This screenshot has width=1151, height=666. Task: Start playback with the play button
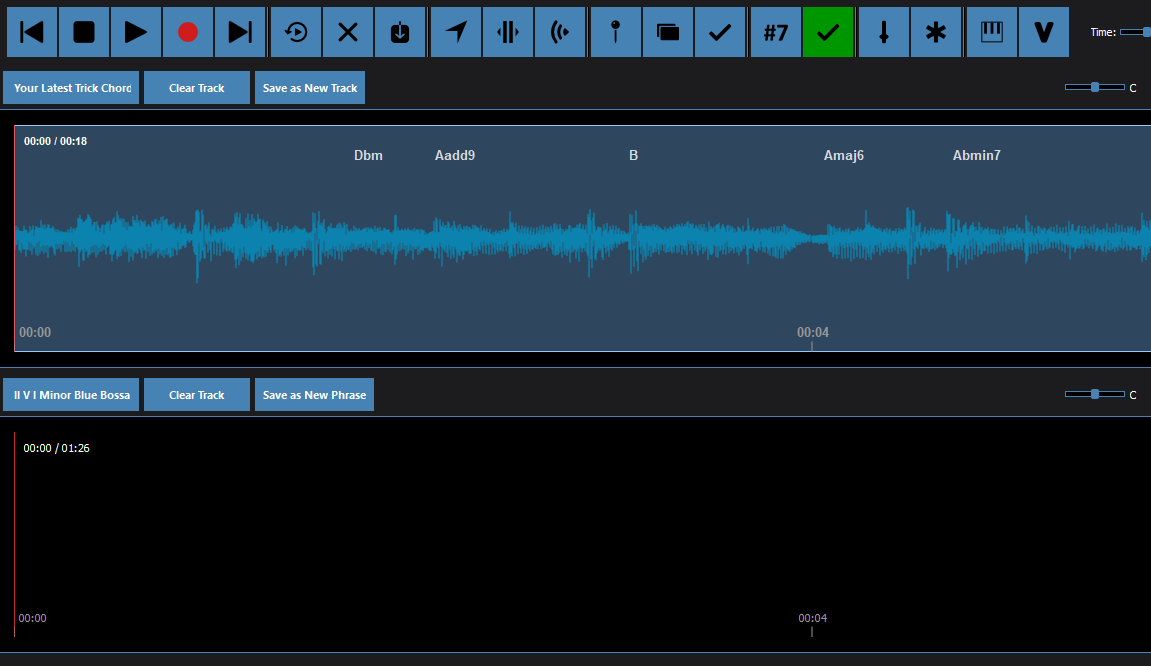click(136, 32)
